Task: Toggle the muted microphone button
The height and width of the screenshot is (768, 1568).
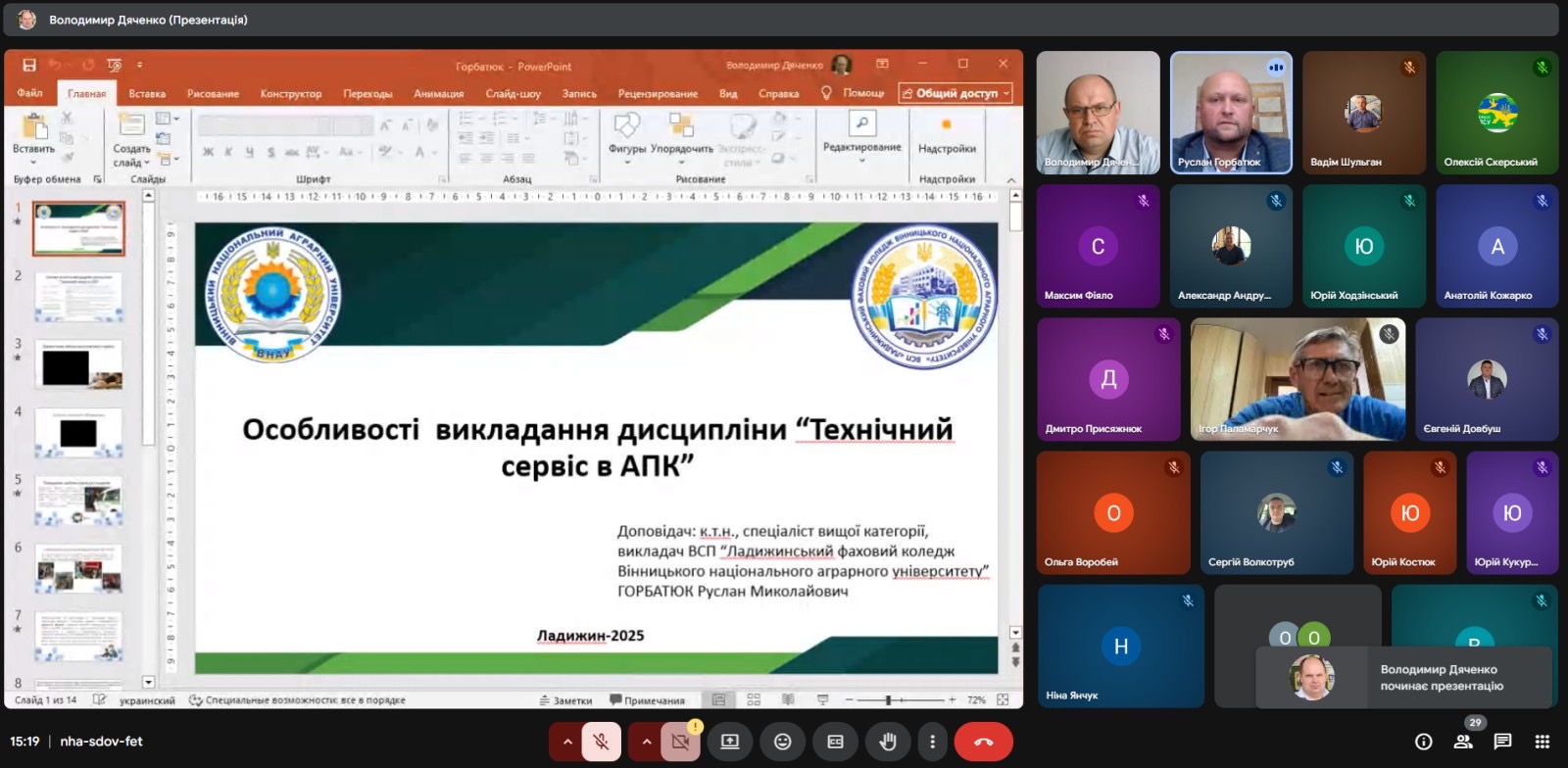Action: point(602,742)
